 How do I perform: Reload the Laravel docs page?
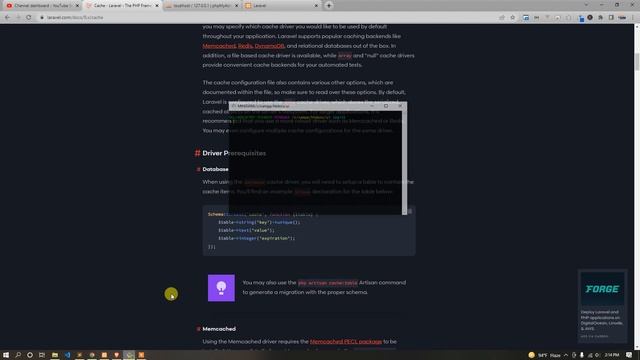pyautogui.click(x=29, y=18)
